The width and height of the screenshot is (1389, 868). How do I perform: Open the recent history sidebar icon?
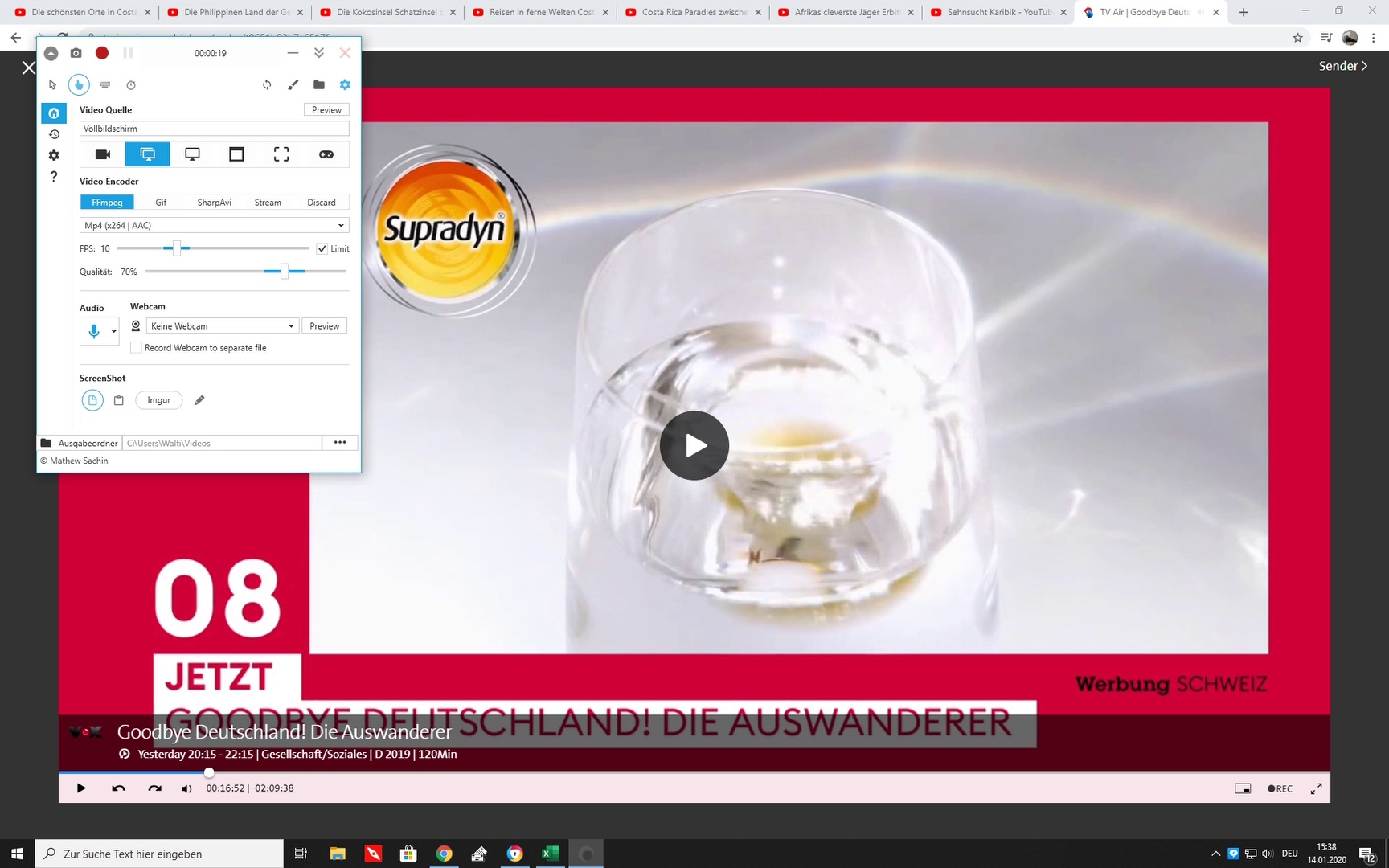click(54, 134)
